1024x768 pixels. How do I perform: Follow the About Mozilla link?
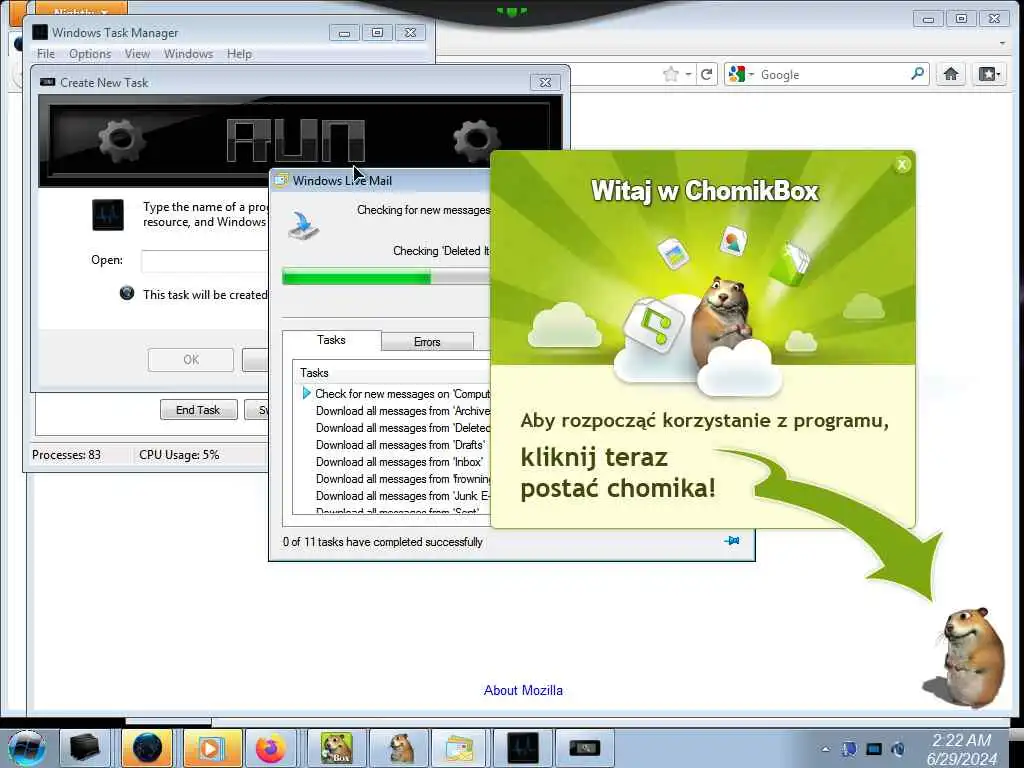tap(523, 690)
